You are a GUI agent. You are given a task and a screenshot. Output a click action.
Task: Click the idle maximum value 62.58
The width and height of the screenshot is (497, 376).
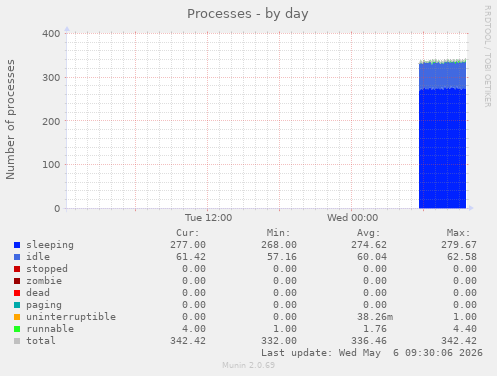tap(462, 257)
